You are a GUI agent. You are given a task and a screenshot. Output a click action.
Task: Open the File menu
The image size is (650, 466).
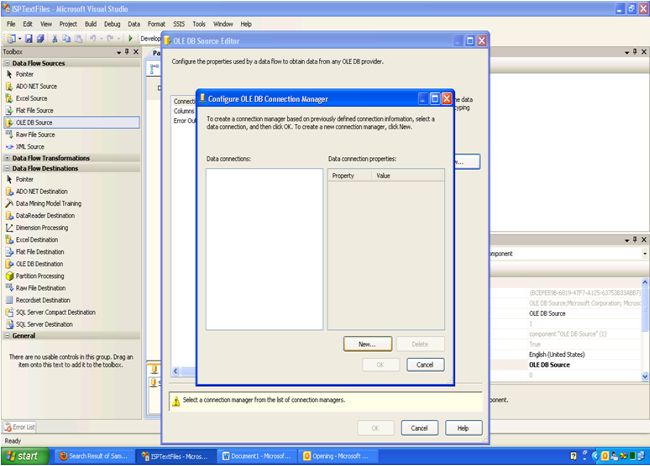tap(11, 24)
